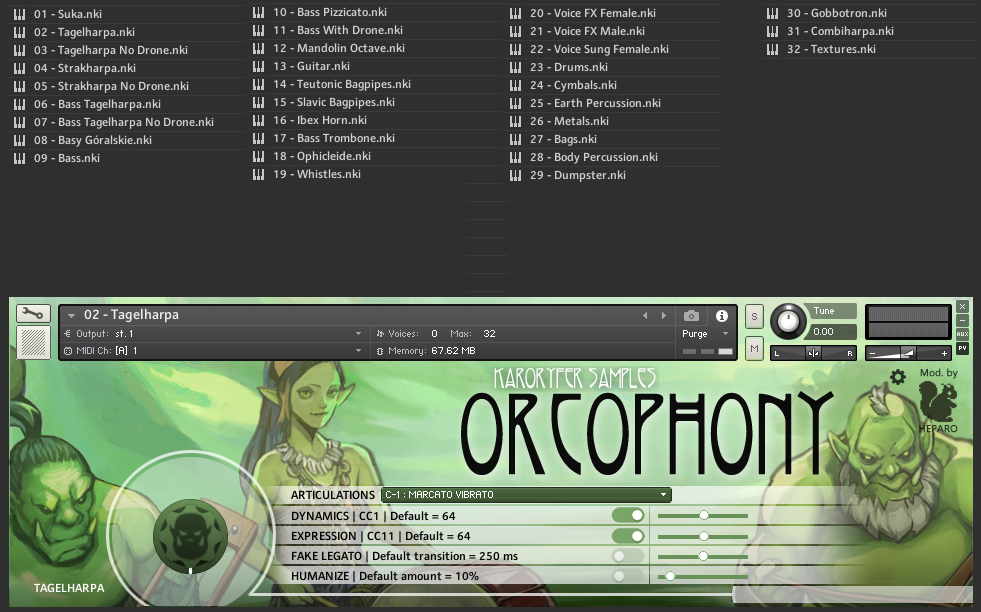Click the Tune value 0.00 field
981x612 pixels.
pyautogui.click(x=833, y=332)
